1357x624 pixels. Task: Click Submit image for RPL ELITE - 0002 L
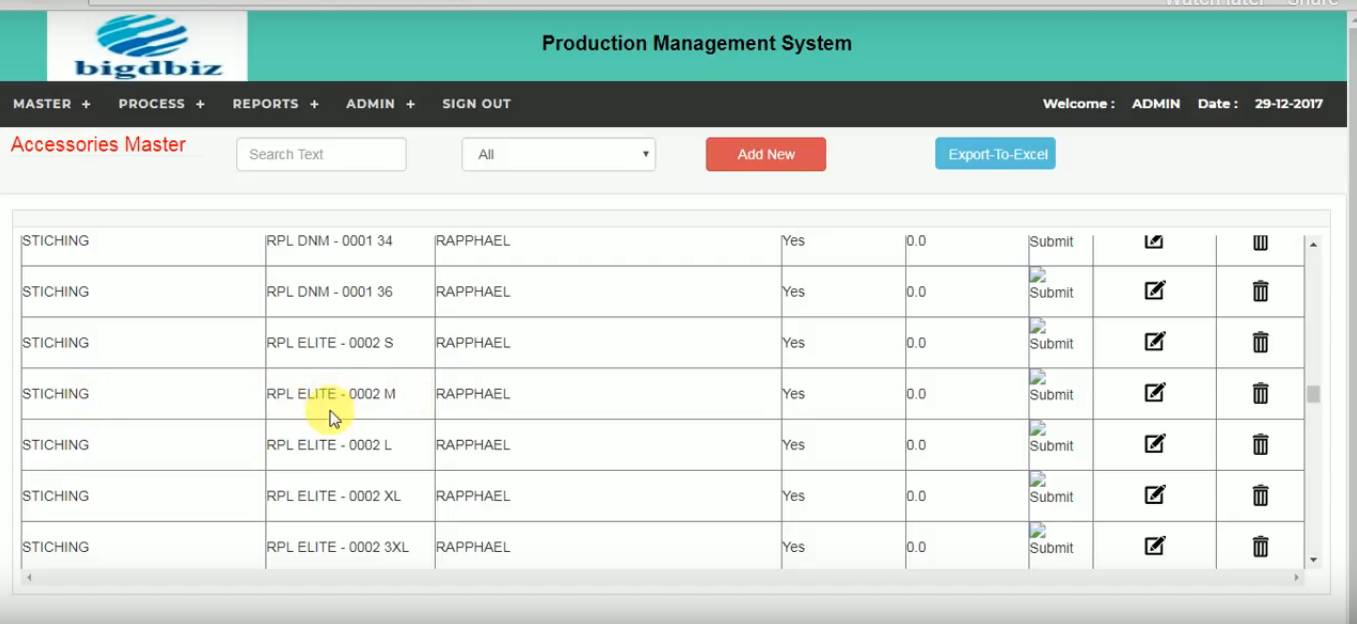pyautogui.click(x=1051, y=438)
